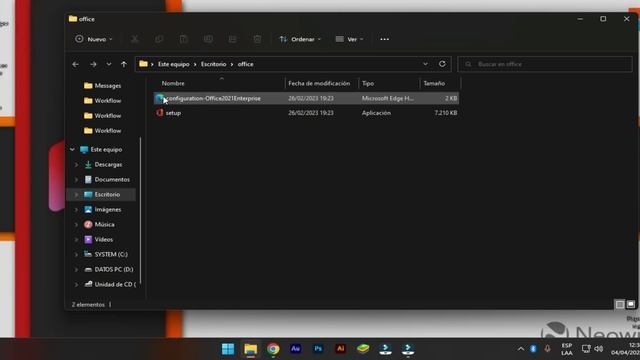The height and width of the screenshot is (360, 640).
Task: Sort by Fecha de modificación column
Action: pos(319,83)
